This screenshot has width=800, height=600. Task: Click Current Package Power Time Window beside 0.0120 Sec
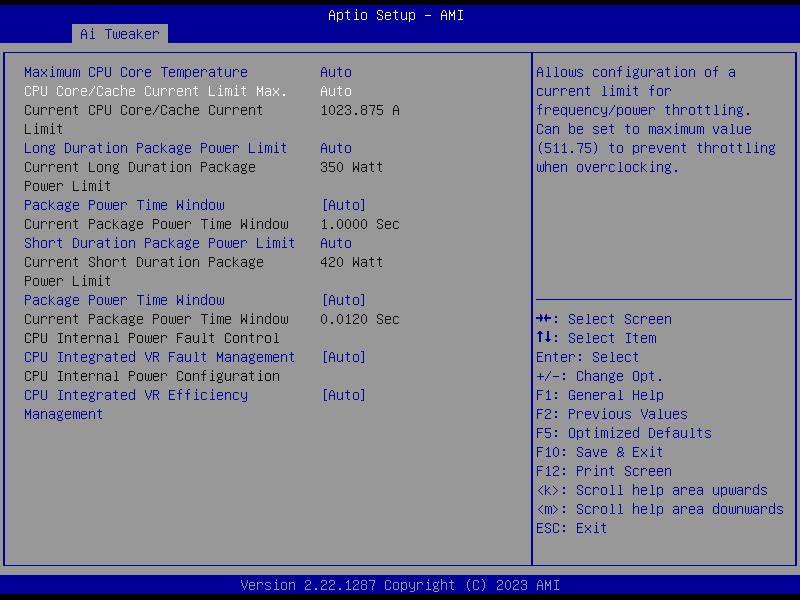pyautogui.click(x=156, y=319)
